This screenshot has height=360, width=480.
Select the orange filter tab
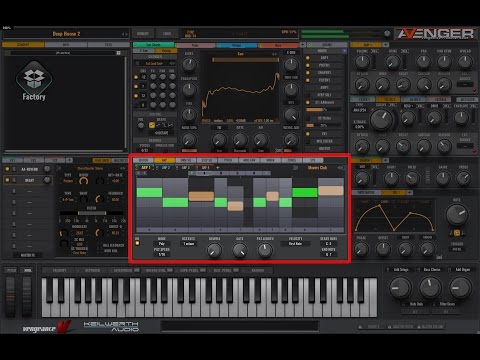[388, 99]
